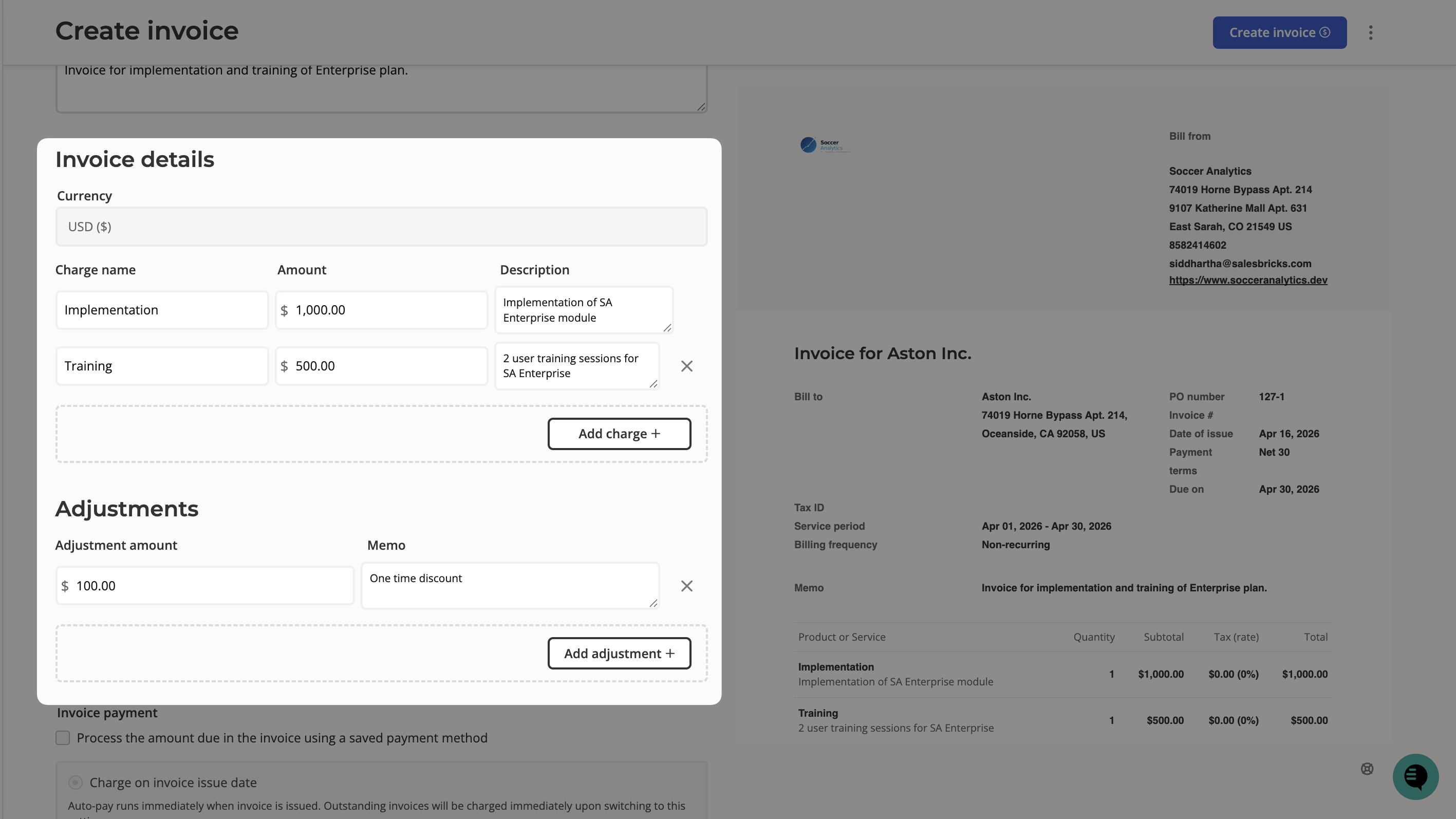Remove the Training charge row
Image resolution: width=1456 pixels, height=819 pixels.
click(x=687, y=366)
